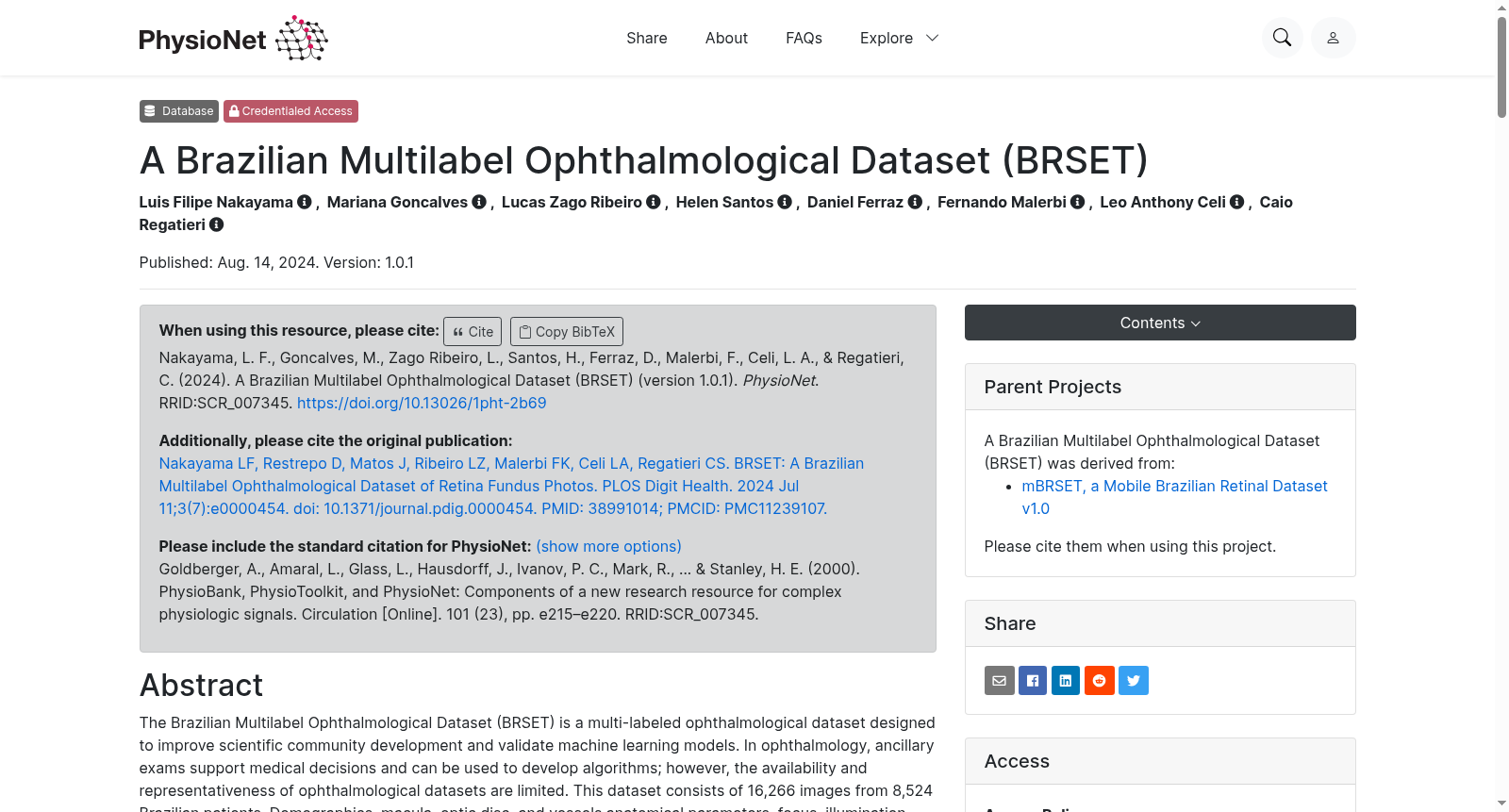The image size is (1509, 812).
Task: Share on Facebook
Action: coord(1033,681)
